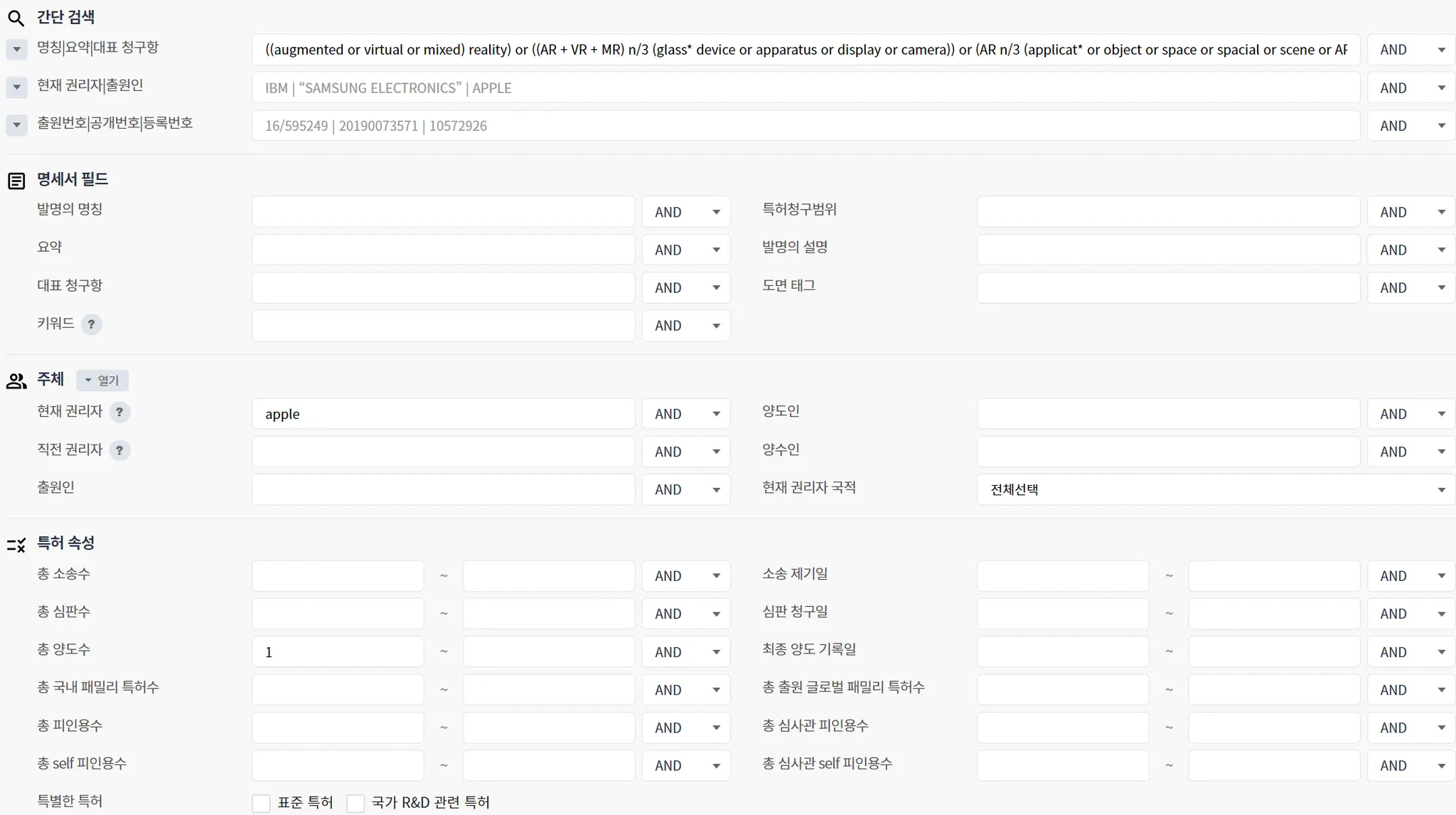Open 현재 권리자 국적 전체선택 dropdown
1456x815 pixels.
1215,490
